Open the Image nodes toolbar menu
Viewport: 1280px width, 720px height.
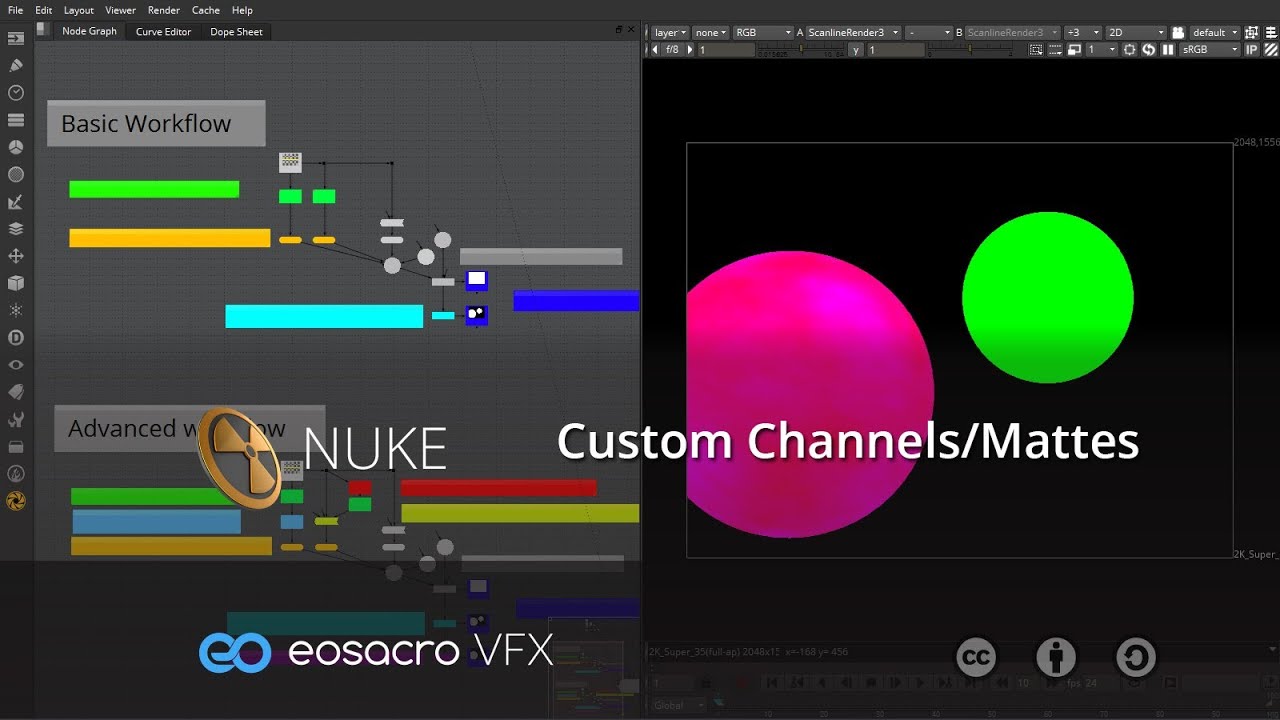(16, 39)
